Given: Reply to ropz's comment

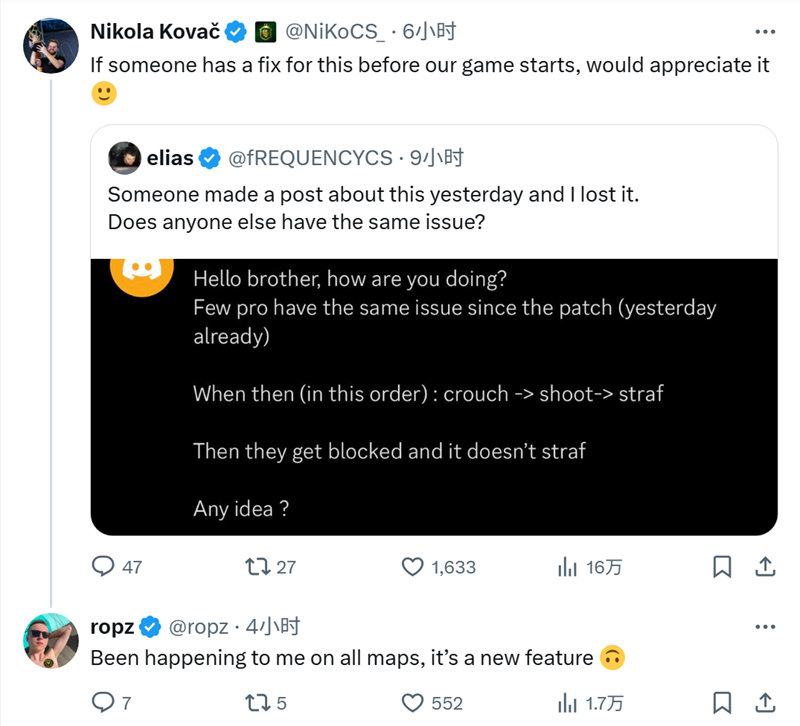Looking at the screenshot, I should (x=103, y=703).
